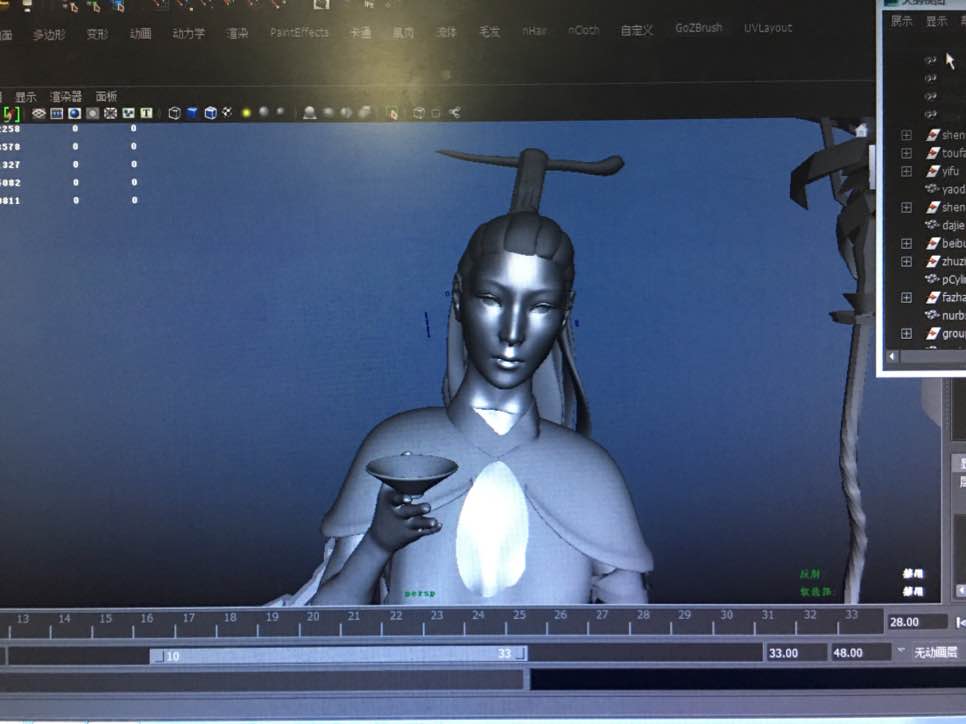
Task: Click the beibu node icon in outliner
Action: [933, 243]
